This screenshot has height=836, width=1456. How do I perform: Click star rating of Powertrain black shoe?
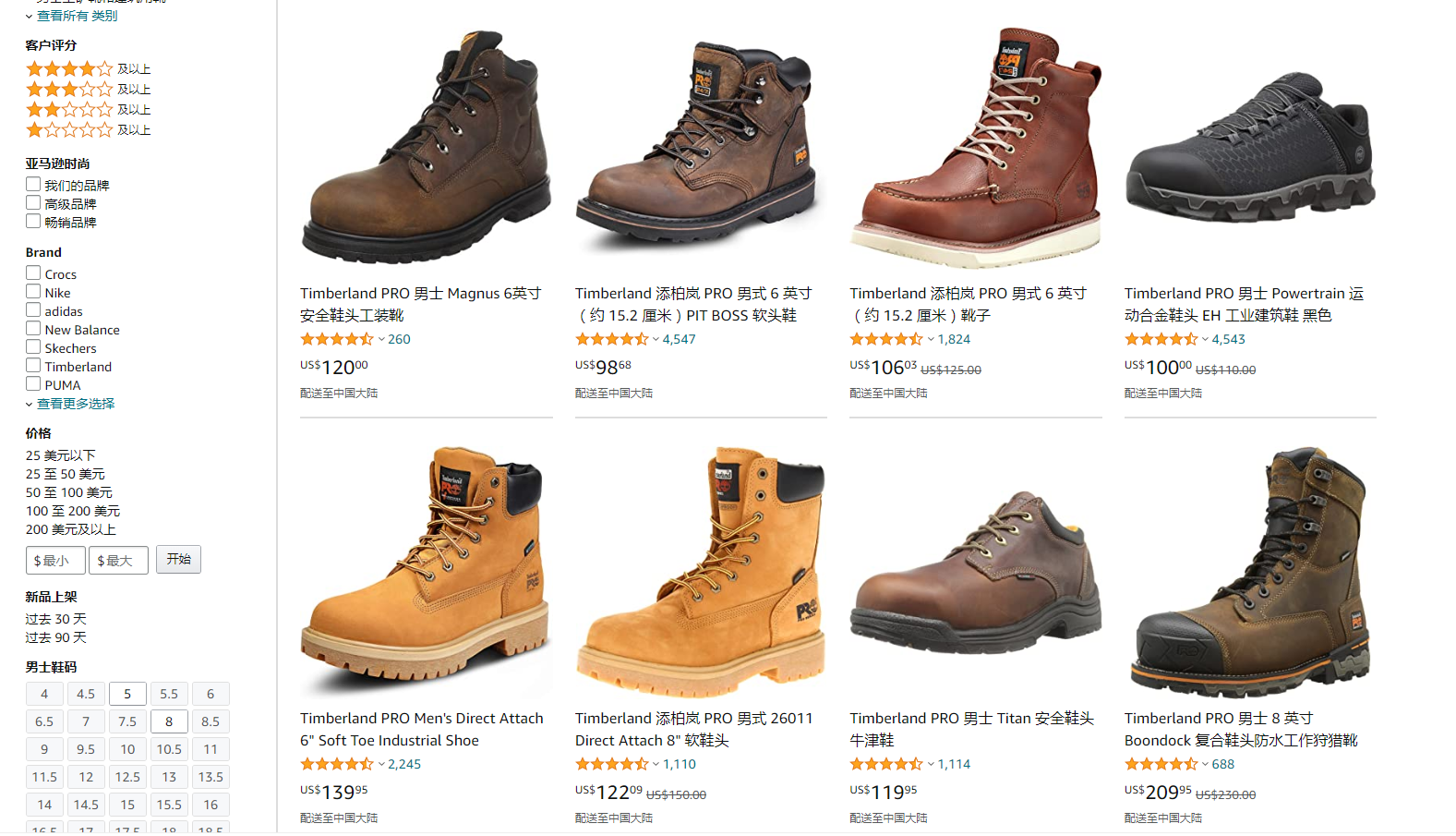[x=1161, y=339]
